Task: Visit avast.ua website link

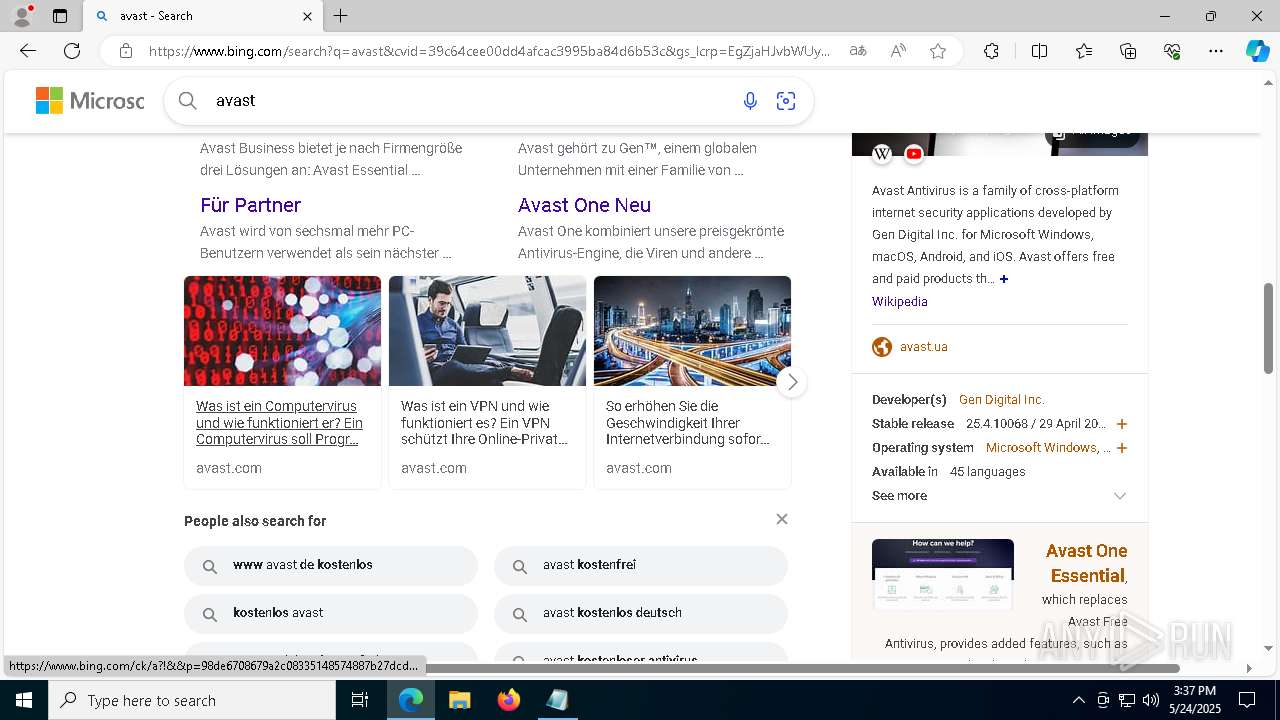Action: click(x=923, y=347)
